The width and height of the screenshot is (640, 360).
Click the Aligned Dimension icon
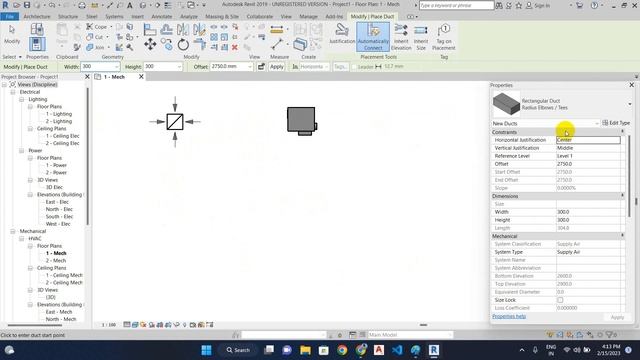point(277,44)
